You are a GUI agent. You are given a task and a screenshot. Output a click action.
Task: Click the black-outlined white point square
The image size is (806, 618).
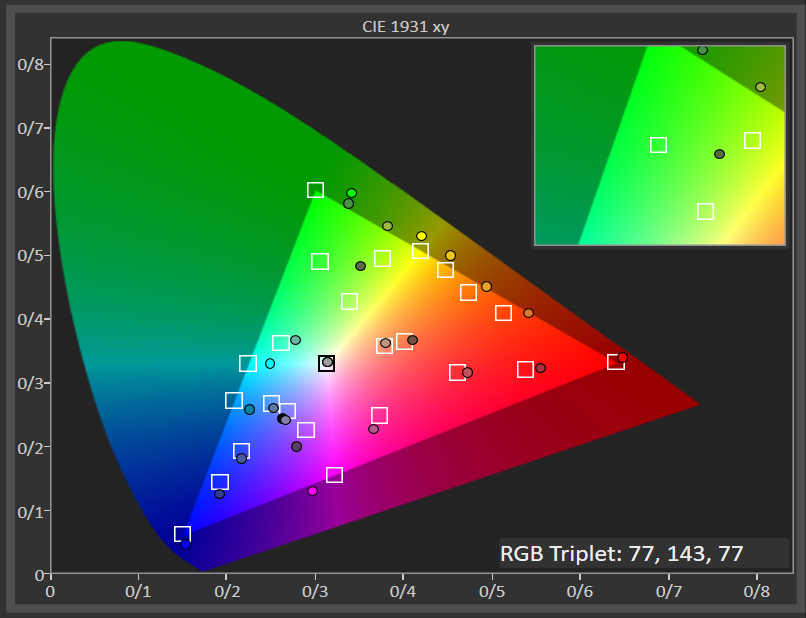[x=326, y=363]
